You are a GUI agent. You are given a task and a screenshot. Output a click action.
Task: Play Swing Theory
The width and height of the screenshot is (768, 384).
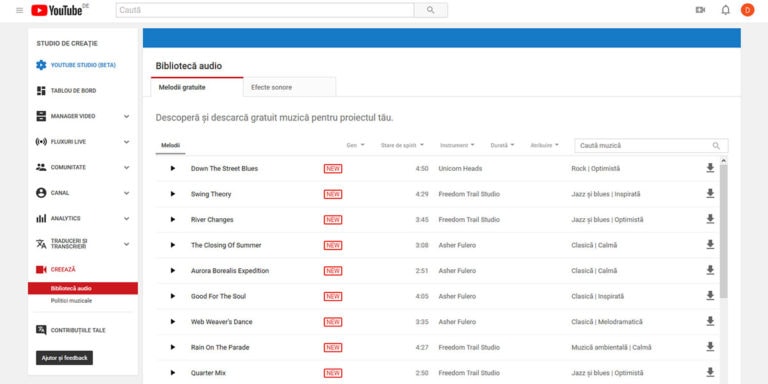click(172, 194)
